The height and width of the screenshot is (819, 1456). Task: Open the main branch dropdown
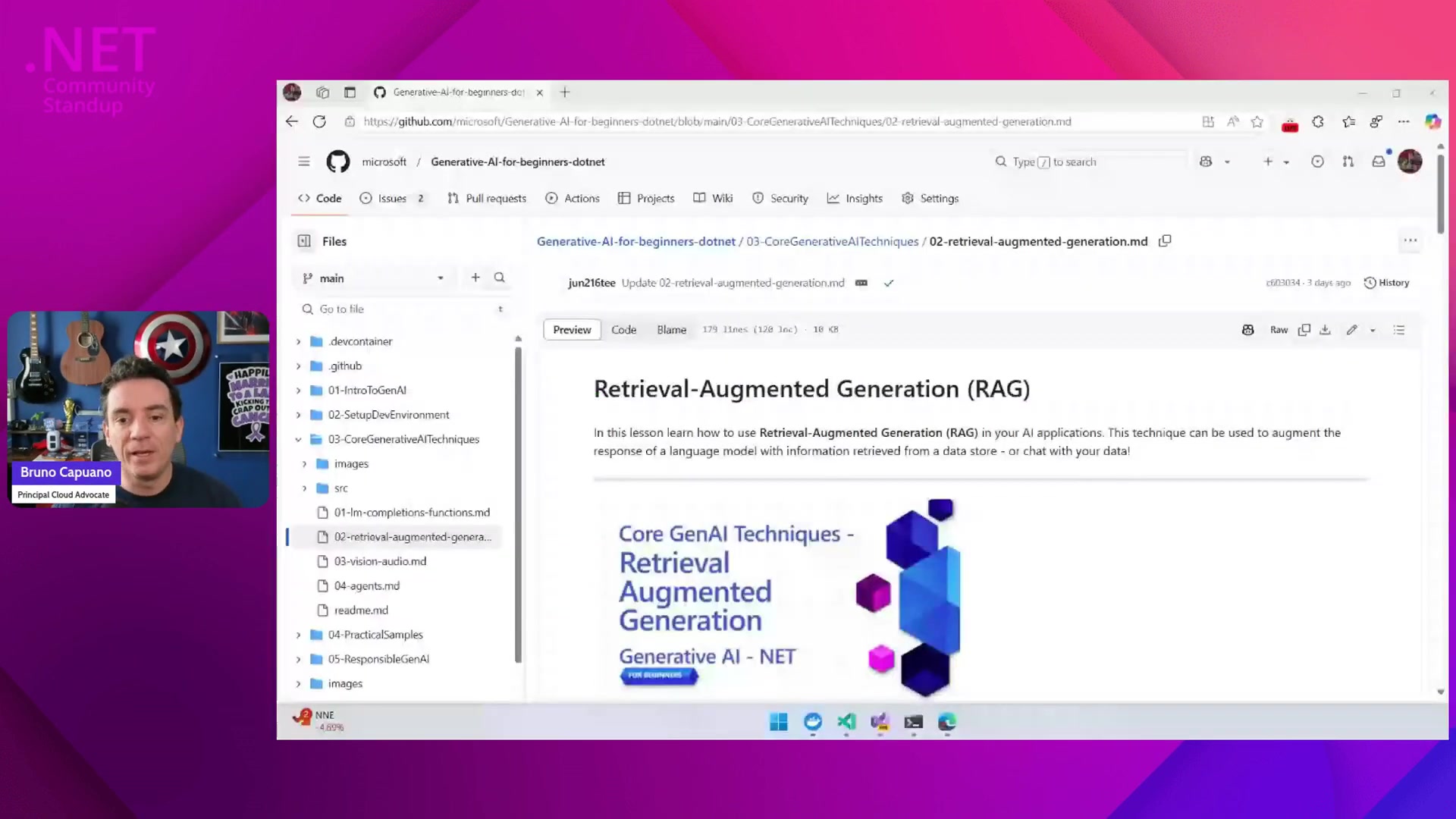(372, 278)
